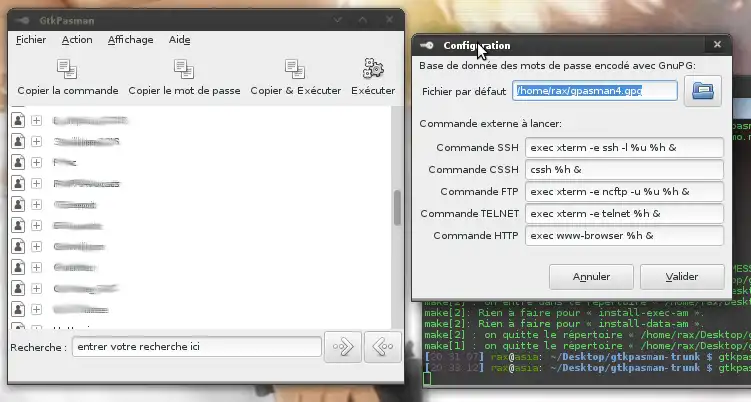The width and height of the screenshot is (751, 402).
Task: Click the last terminal prompt line rax@asia
Action: click(x=587, y=368)
